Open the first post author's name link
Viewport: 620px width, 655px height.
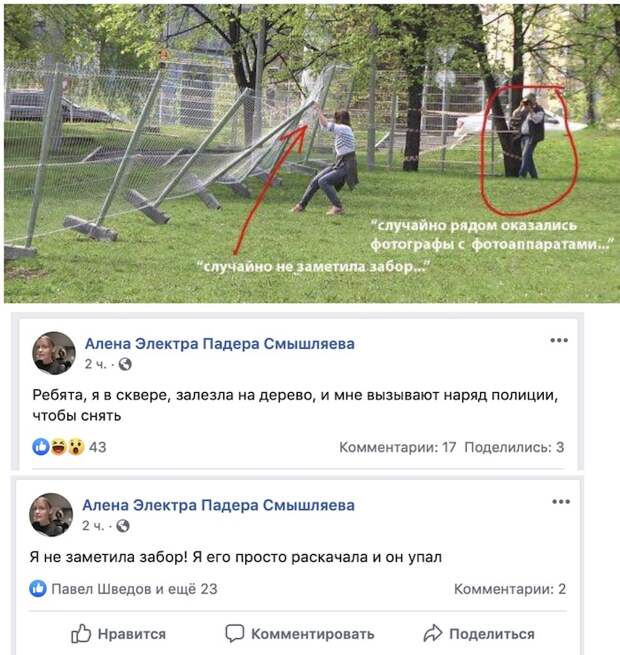click(220, 344)
